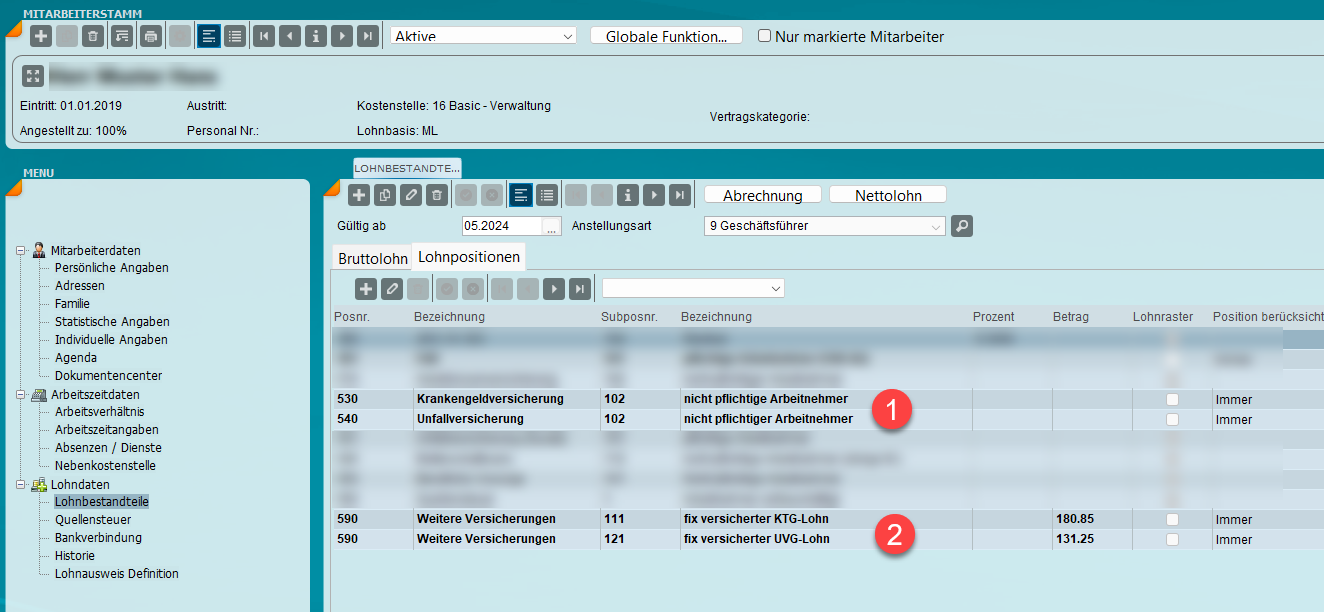Click the Nettolohn button
1324x612 pixels.
point(887,195)
